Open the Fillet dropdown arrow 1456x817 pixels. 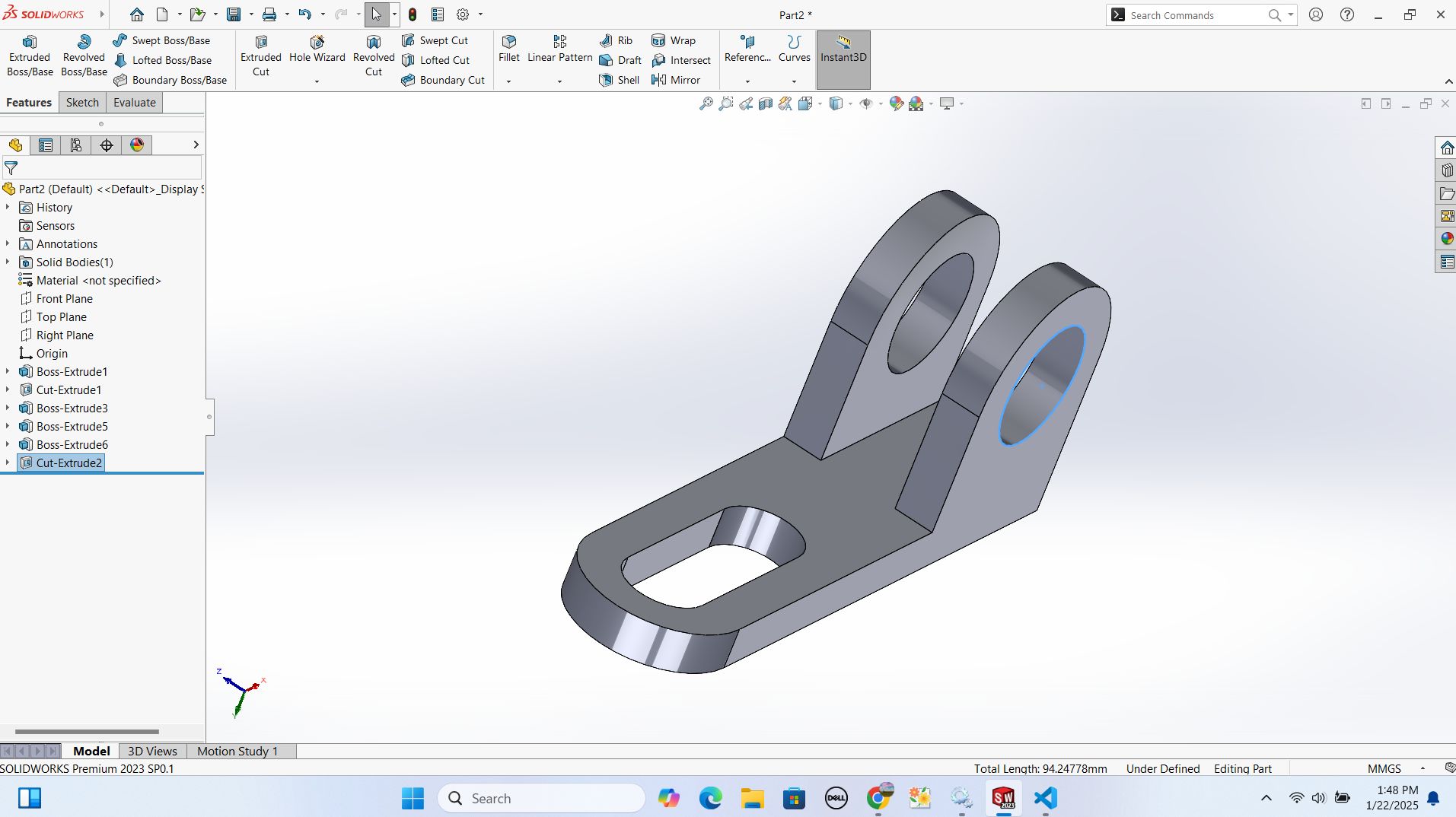click(509, 81)
